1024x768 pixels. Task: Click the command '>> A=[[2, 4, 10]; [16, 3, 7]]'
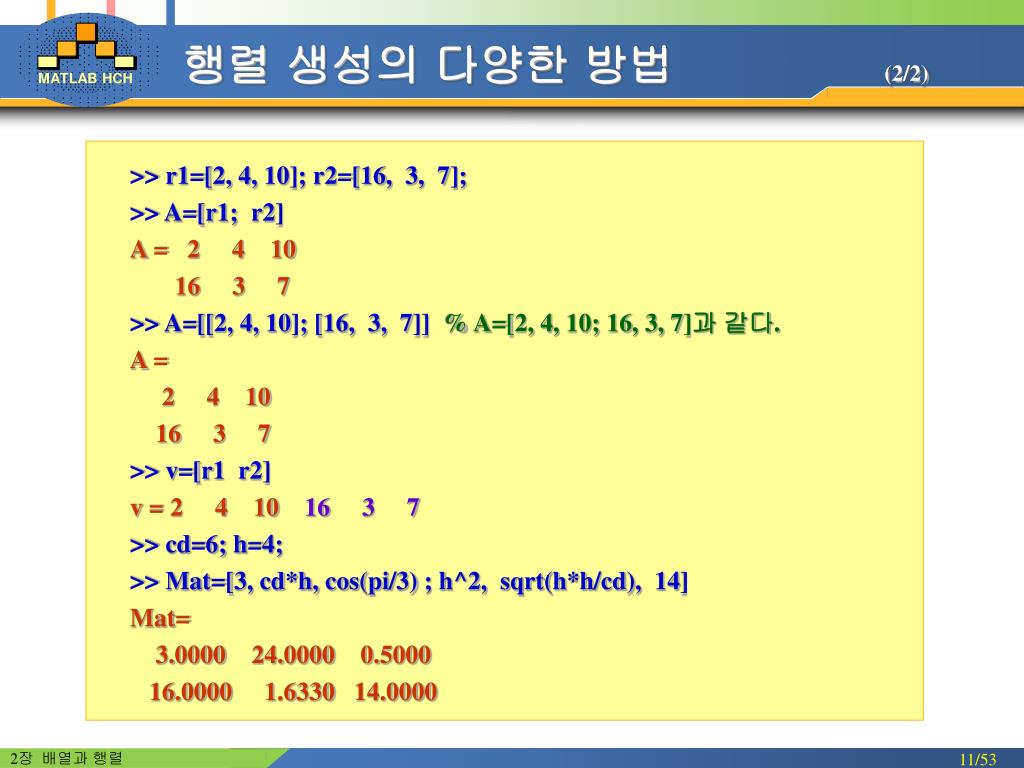click(280, 323)
